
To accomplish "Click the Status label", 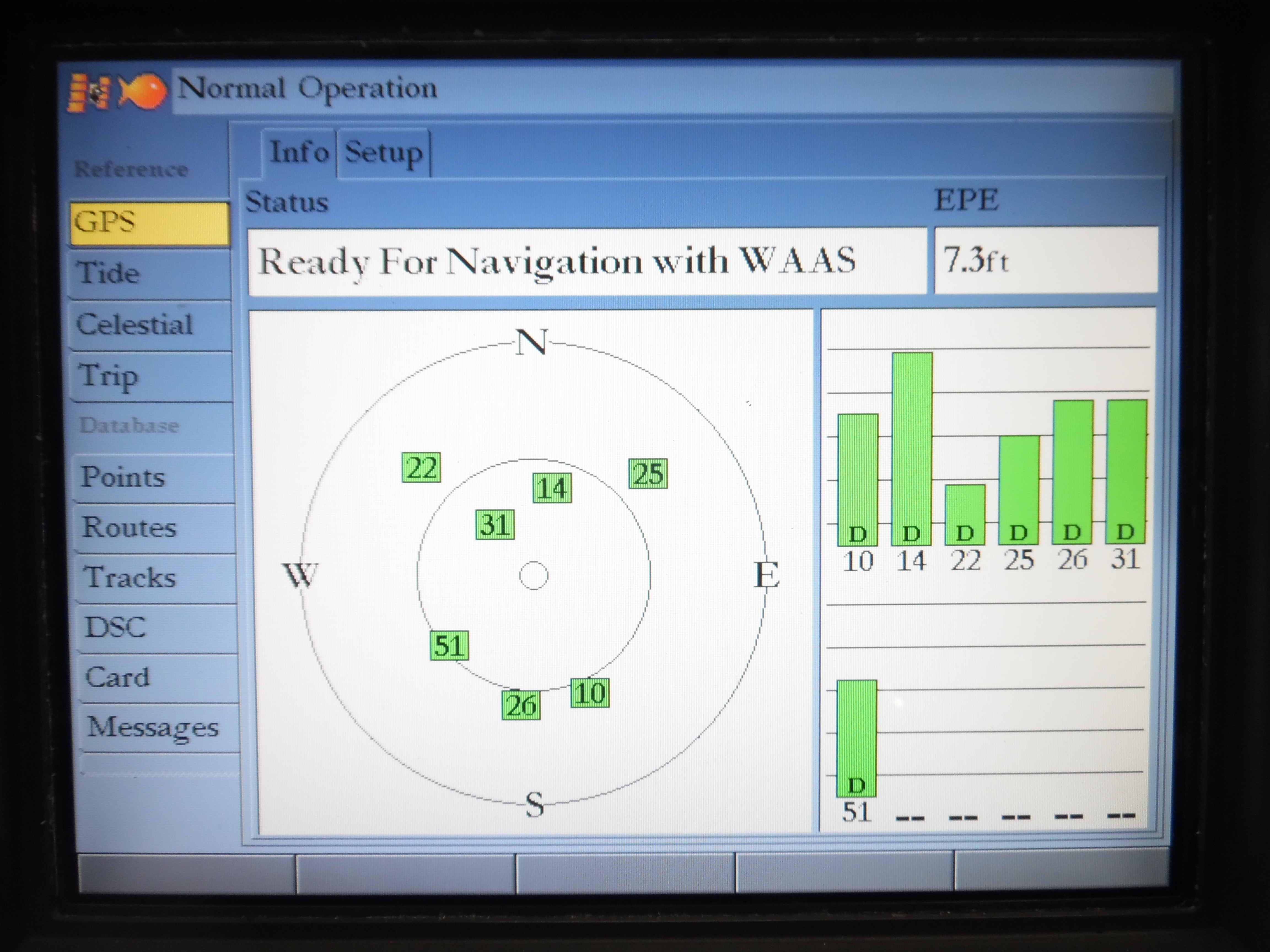I will coord(287,202).
